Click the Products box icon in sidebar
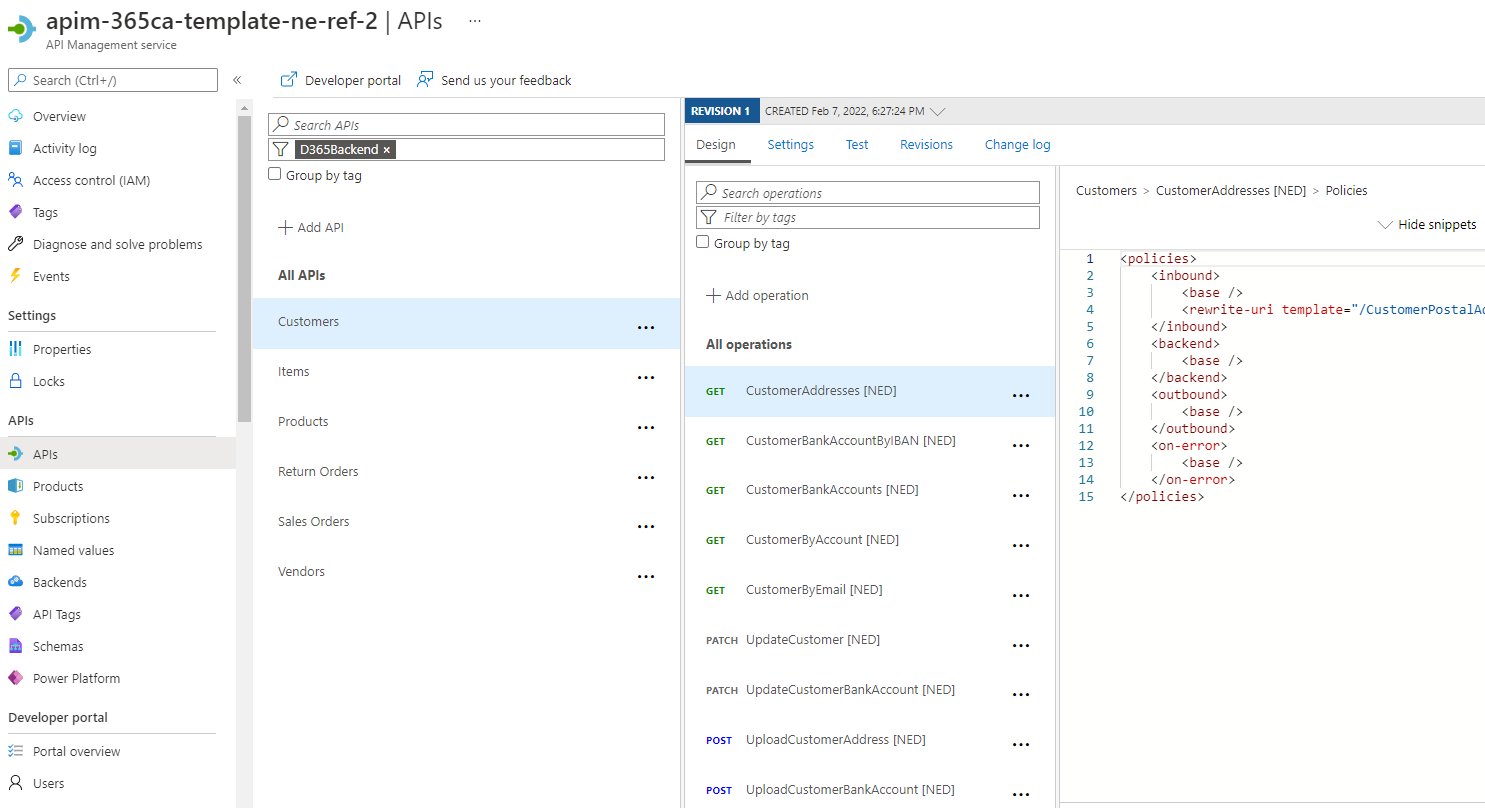Viewport: 1485px width, 808px height. pos(15,486)
